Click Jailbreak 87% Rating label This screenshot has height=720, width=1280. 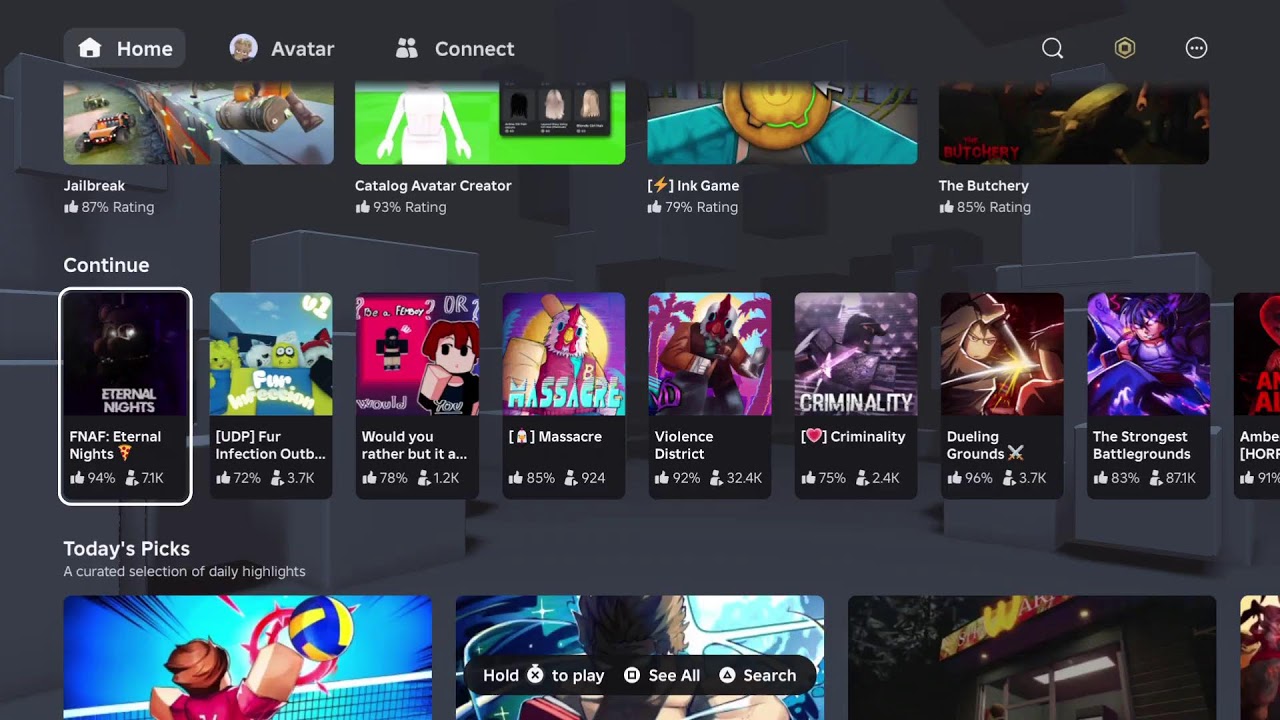pos(109,207)
